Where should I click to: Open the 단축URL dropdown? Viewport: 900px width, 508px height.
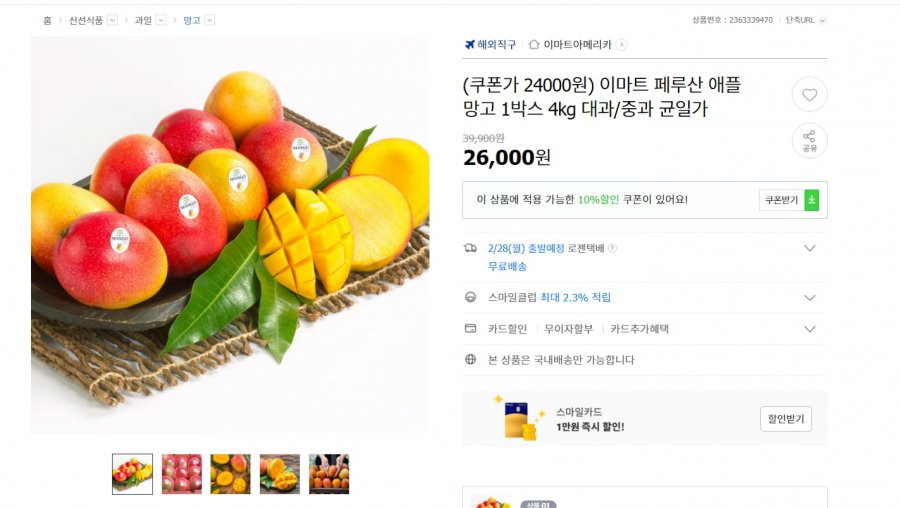click(823, 20)
